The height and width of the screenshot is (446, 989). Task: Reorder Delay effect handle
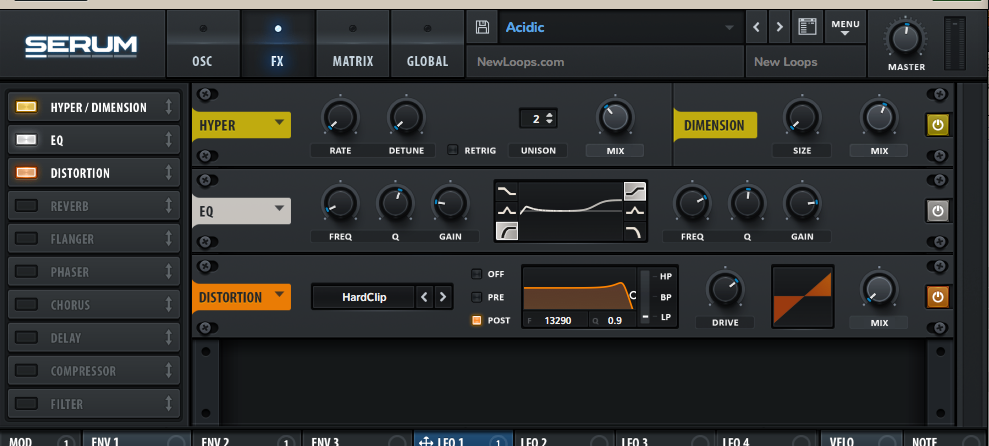(168, 337)
